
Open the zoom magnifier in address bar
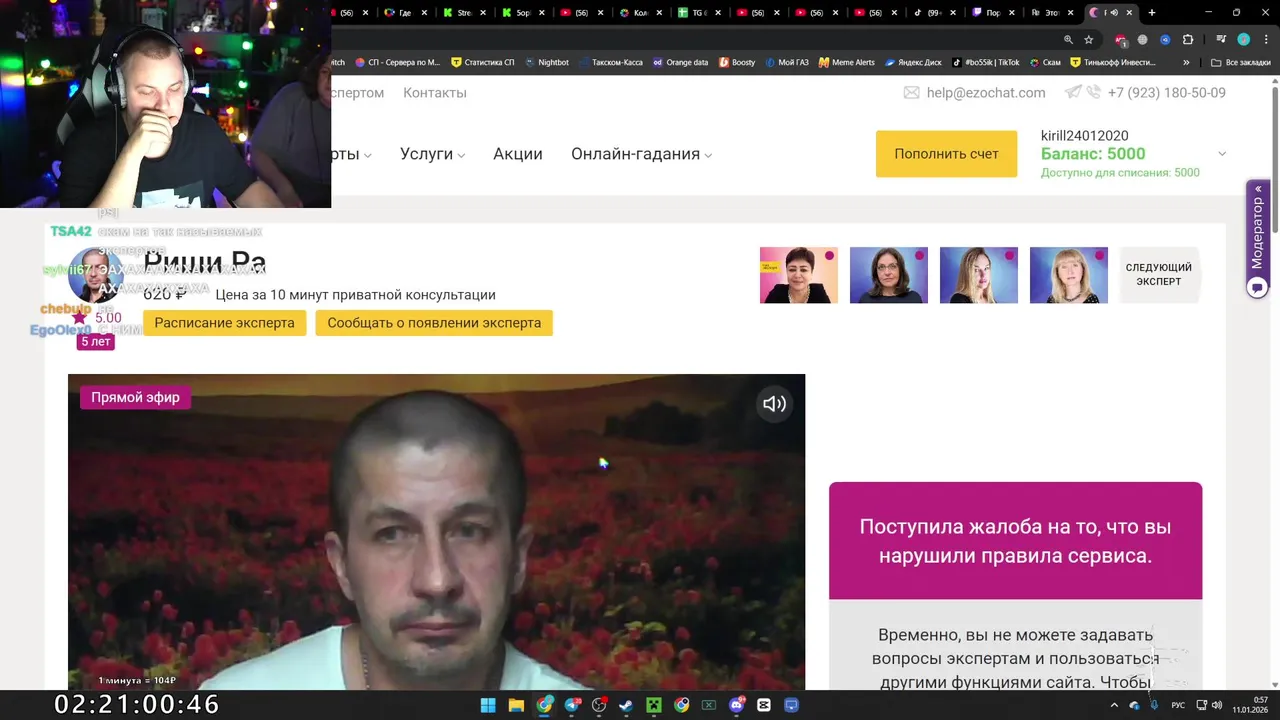point(1068,40)
